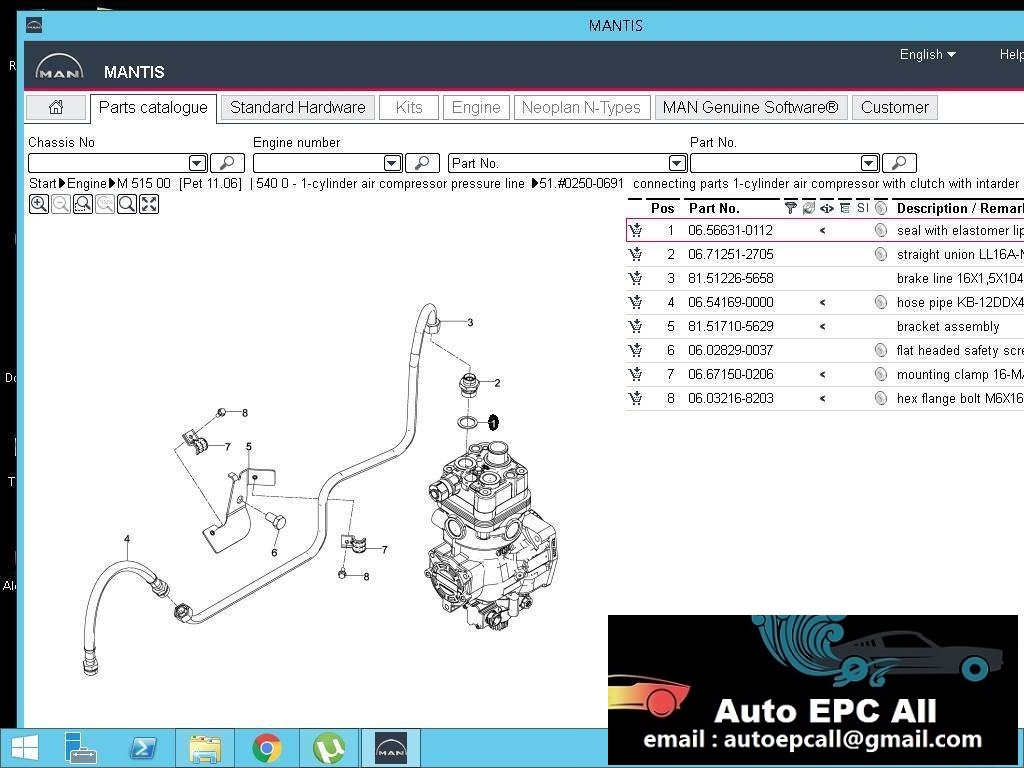
Task: Activate the zoom-to-selection rectangle tool
Action: click(83, 203)
